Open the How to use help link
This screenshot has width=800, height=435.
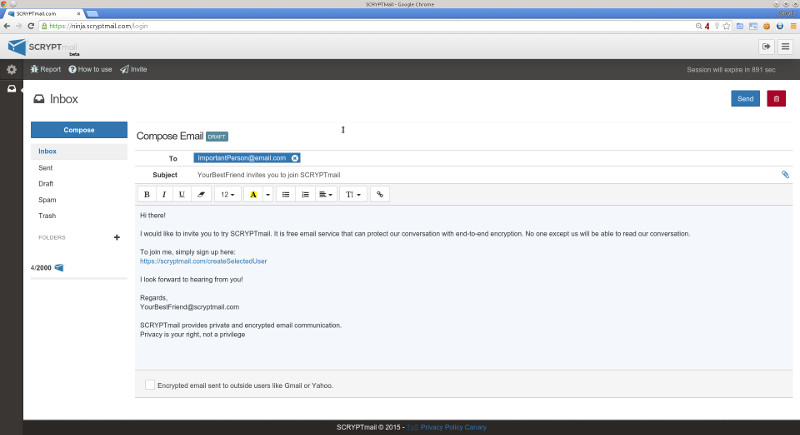(x=90, y=69)
